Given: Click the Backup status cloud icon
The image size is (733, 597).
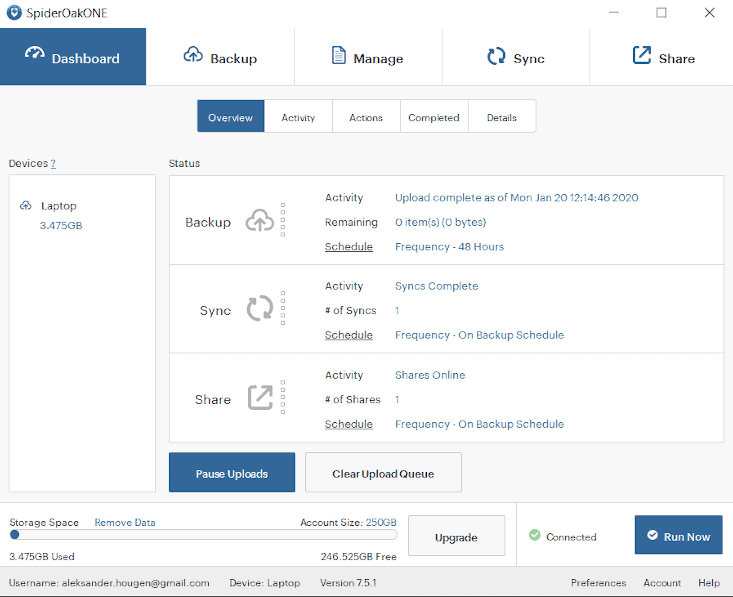Looking at the screenshot, I should click(x=260, y=220).
